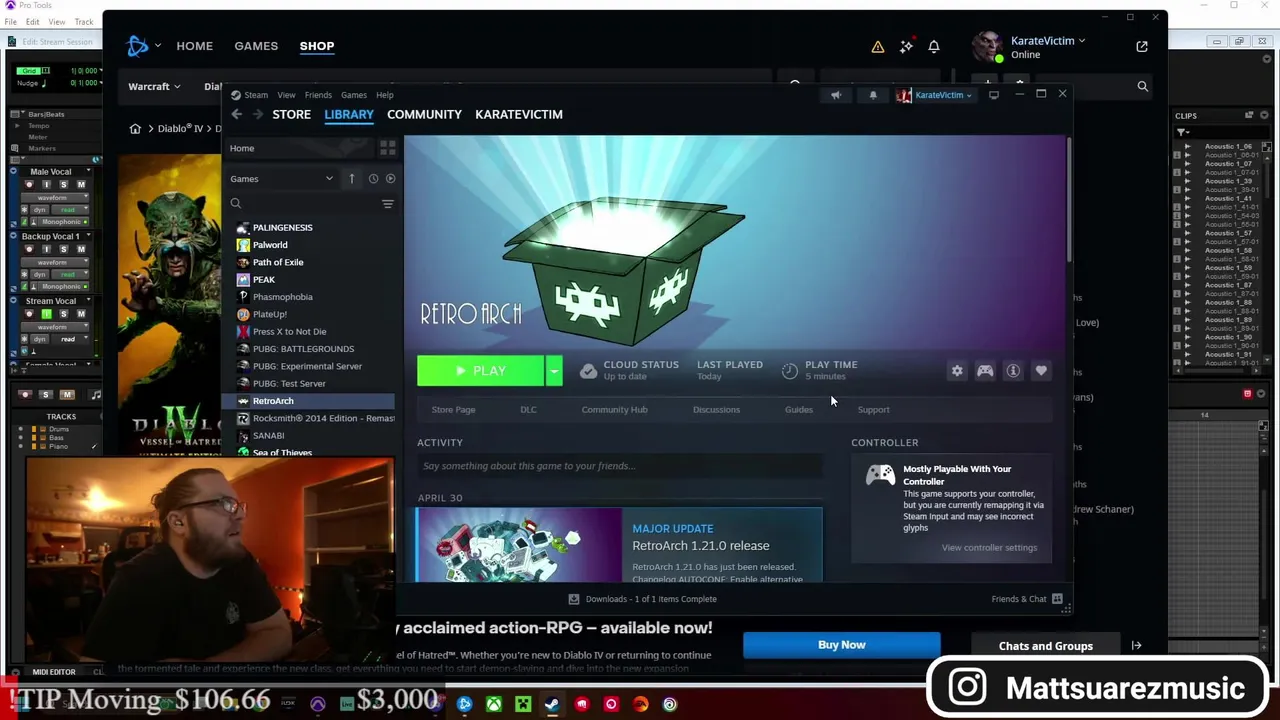This screenshot has width=1280, height=720.
Task: Click Battle.net sparkle what's new icon
Action: coord(906,47)
